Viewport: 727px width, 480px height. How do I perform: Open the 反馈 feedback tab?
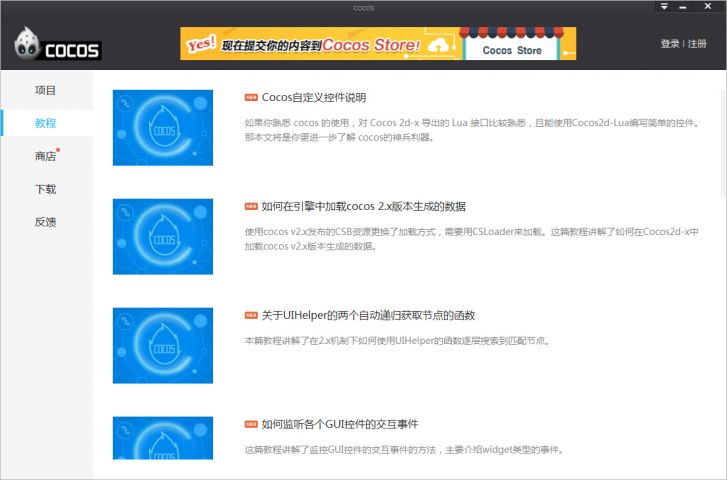tap(46, 222)
